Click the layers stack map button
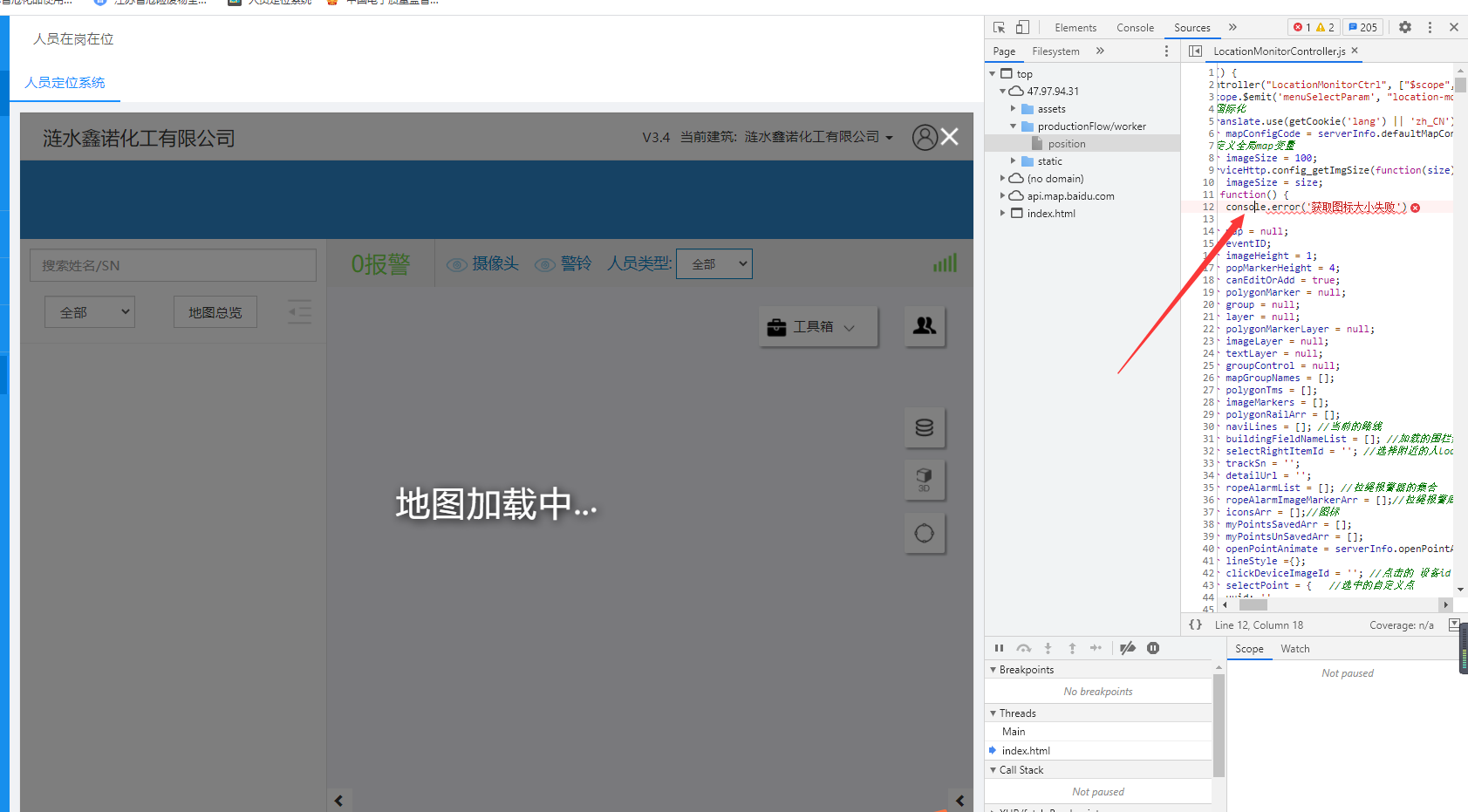The image size is (1468, 812). pyautogui.click(x=925, y=427)
